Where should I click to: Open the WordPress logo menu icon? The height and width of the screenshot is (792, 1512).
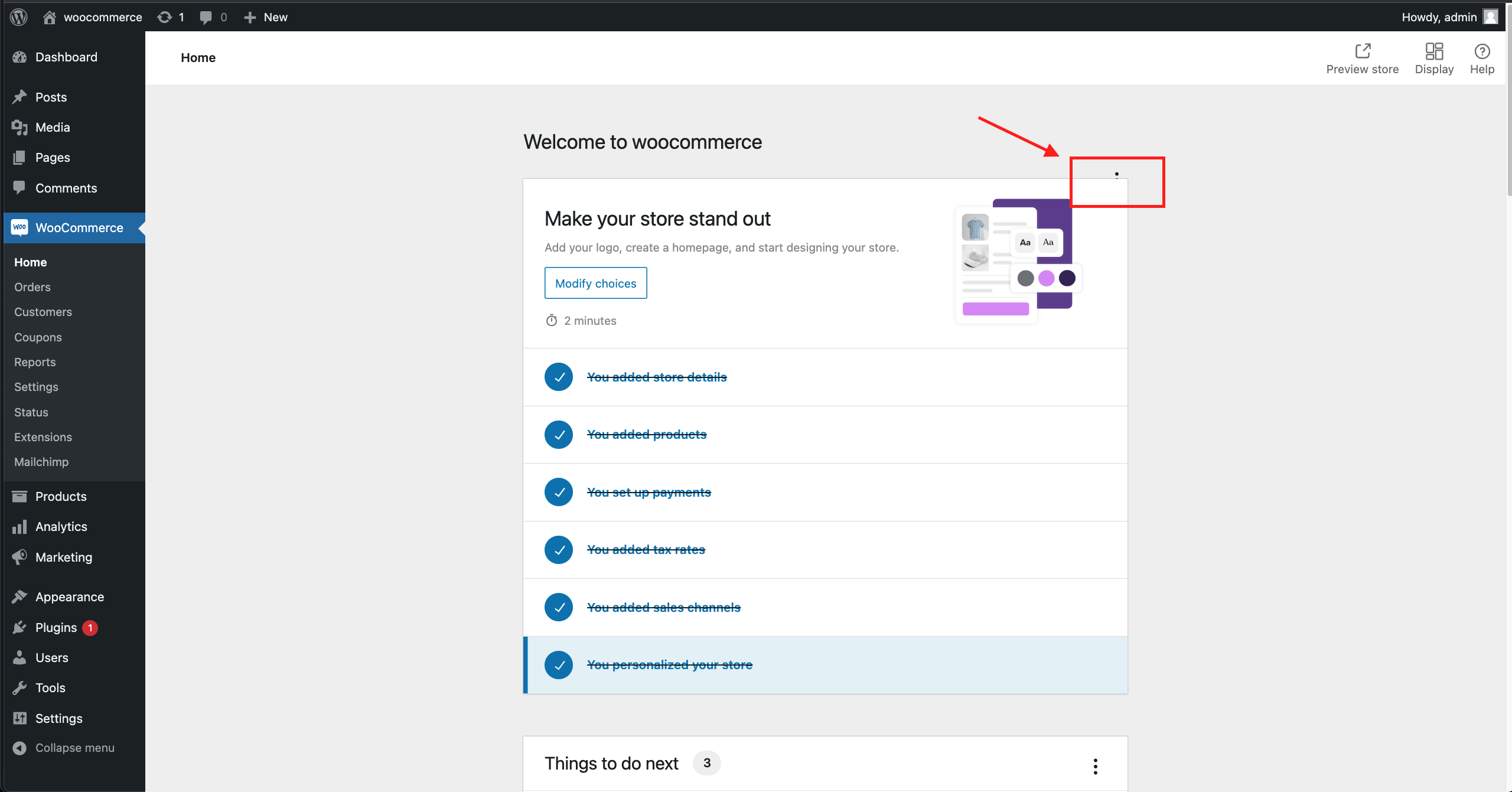(19, 16)
